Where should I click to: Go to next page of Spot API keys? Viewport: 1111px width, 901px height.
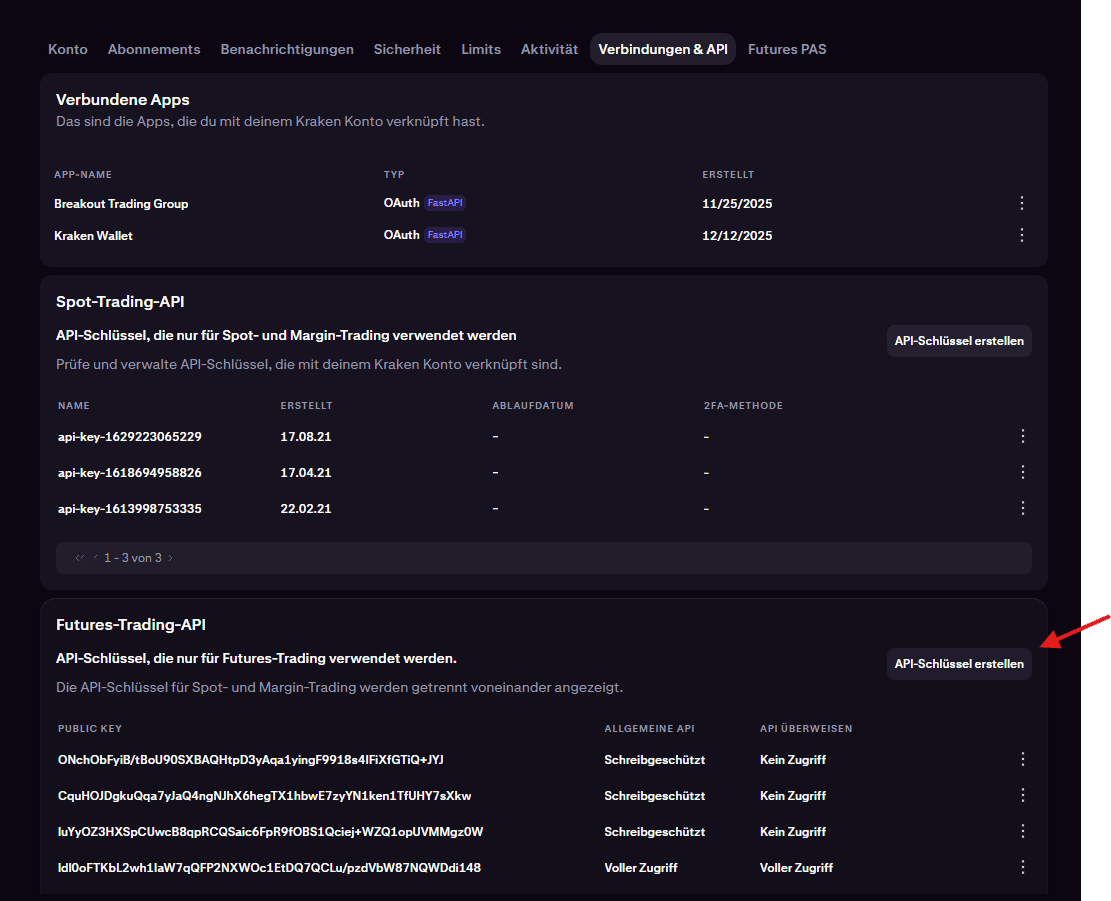click(171, 558)
